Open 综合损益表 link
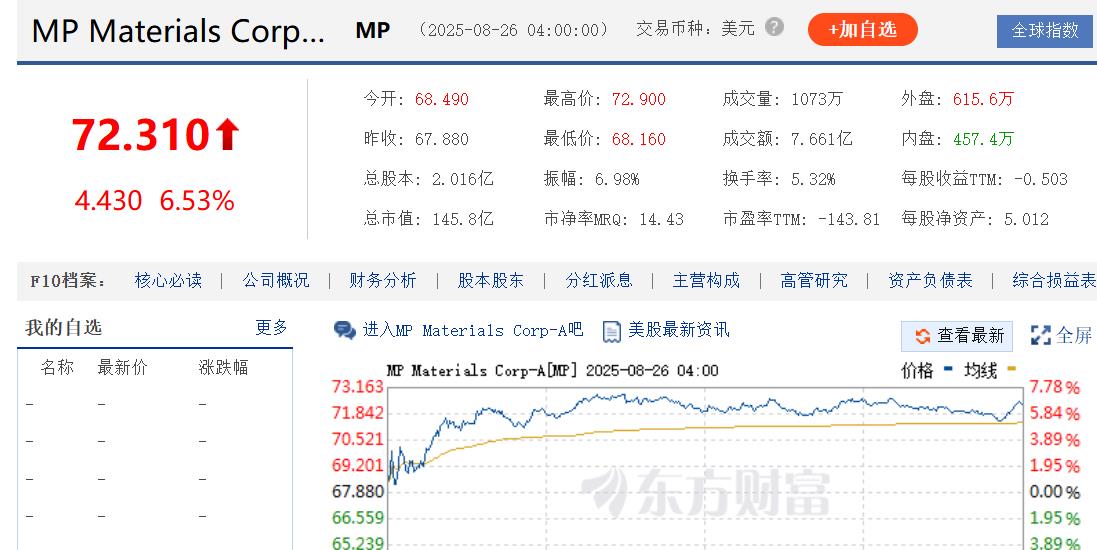 click(x=1054, y=281)
